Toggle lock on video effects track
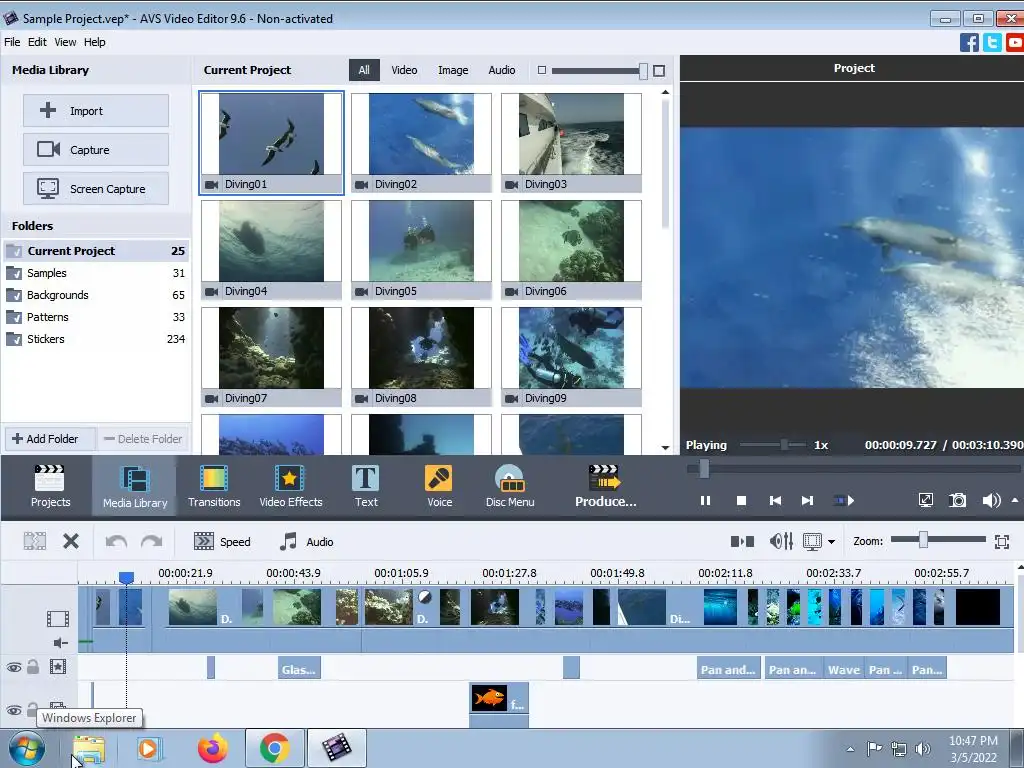 pyautogui.click(x=33, y=667)
